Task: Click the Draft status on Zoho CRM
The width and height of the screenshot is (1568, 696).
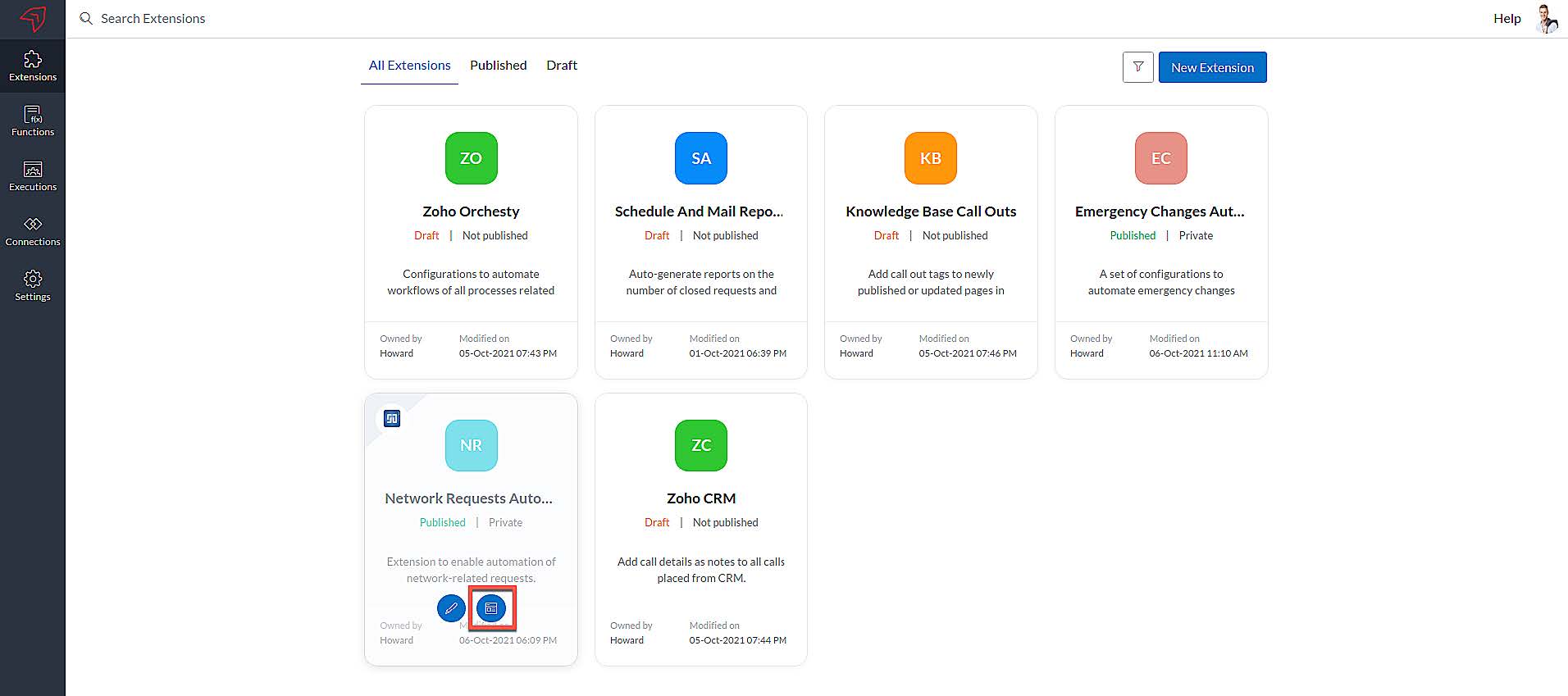Action: 657,522
